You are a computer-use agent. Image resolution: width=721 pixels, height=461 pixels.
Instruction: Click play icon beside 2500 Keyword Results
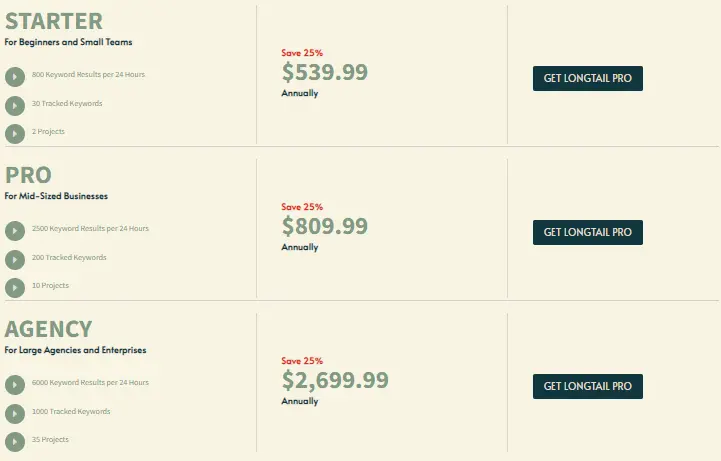[15, 231]
